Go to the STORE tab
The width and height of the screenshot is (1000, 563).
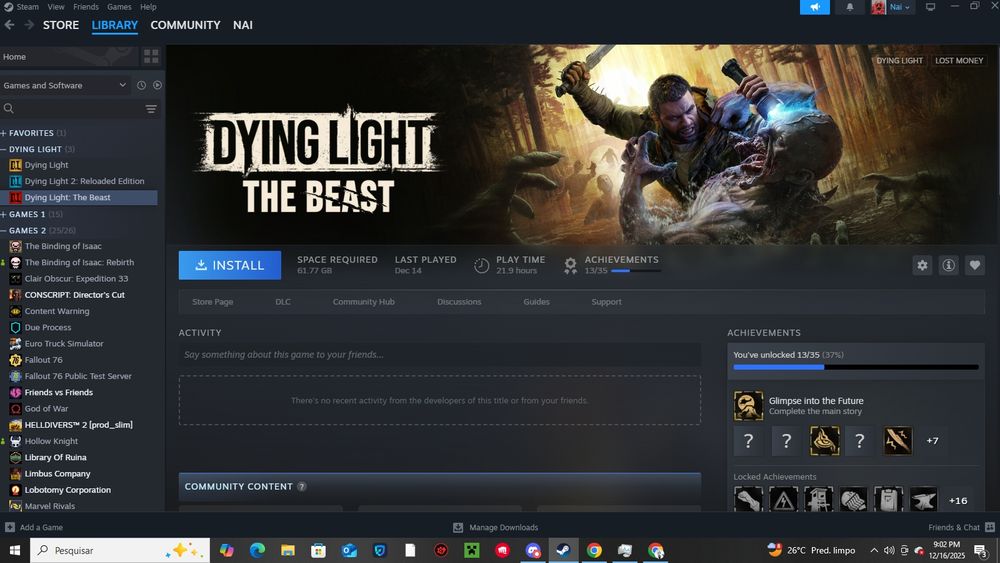pyautogui.click(x=61, y=25)
